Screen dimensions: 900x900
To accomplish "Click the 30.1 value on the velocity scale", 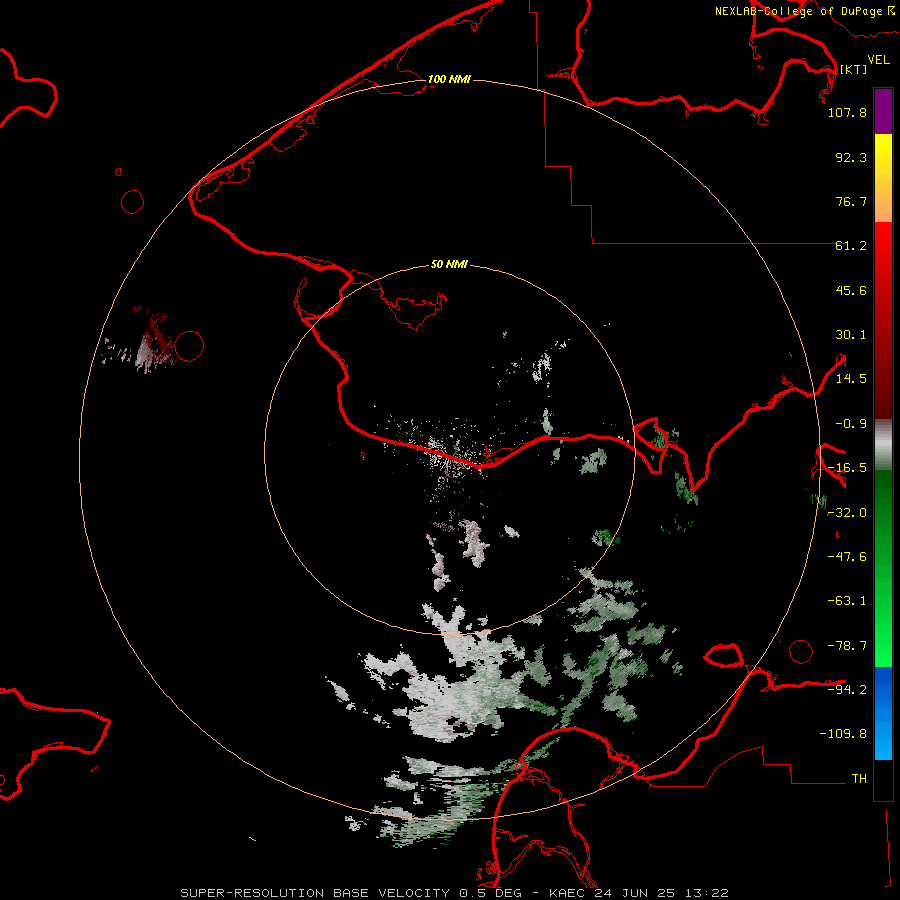I will coord(851,335).
